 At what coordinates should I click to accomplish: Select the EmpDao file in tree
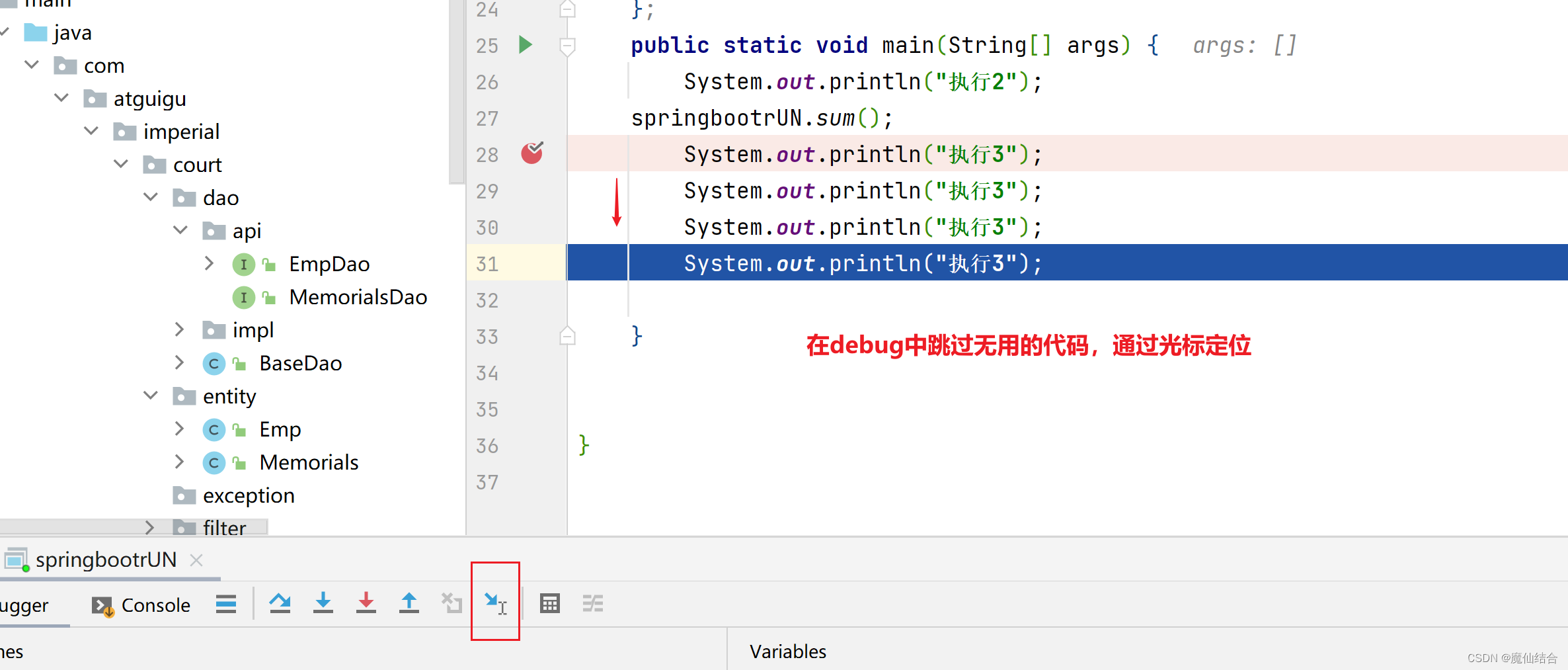coord(329,264)
